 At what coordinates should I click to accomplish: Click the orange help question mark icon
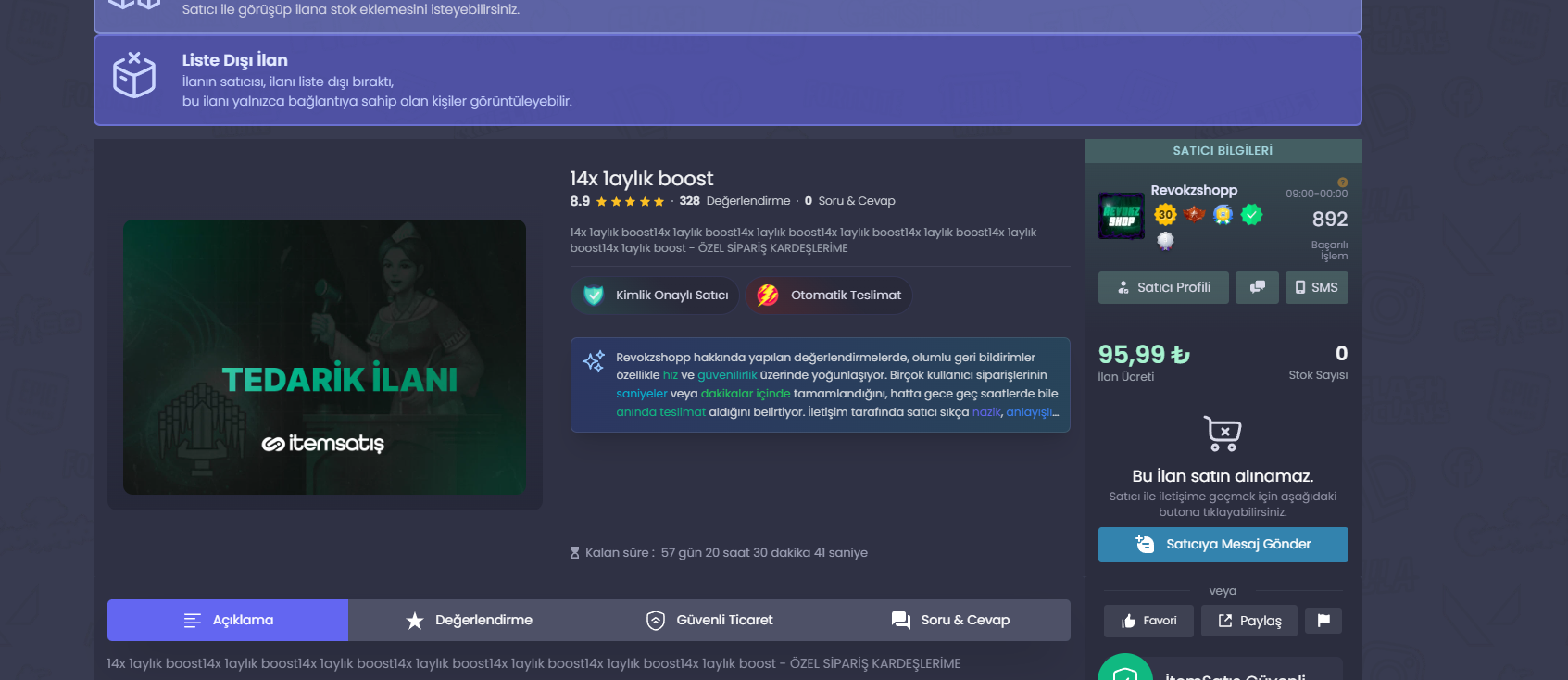1343,183
